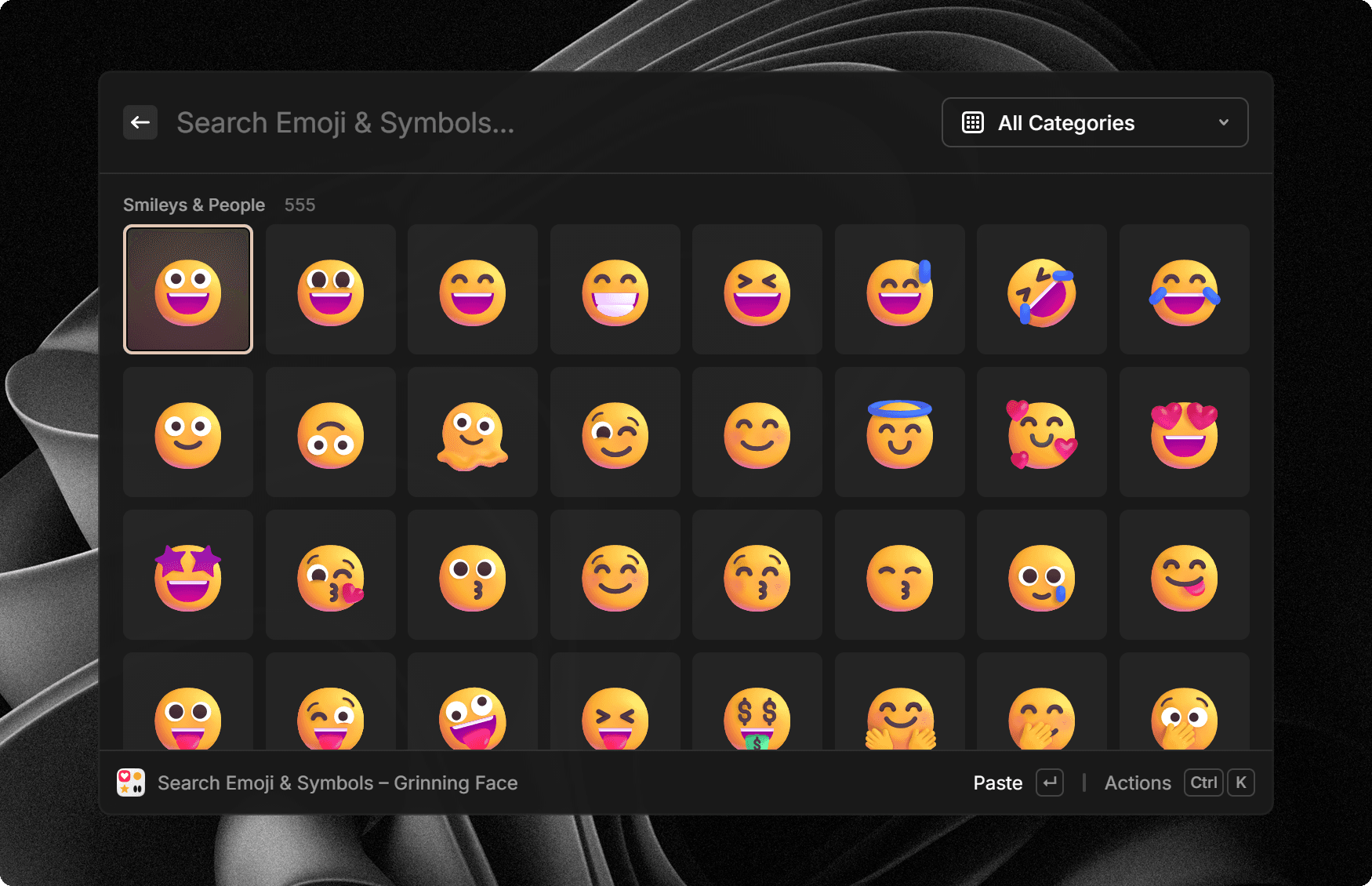This screenshot has width=1372, height=886.
Task: Choose the upside-down face emoji
Action: [330, 432]
